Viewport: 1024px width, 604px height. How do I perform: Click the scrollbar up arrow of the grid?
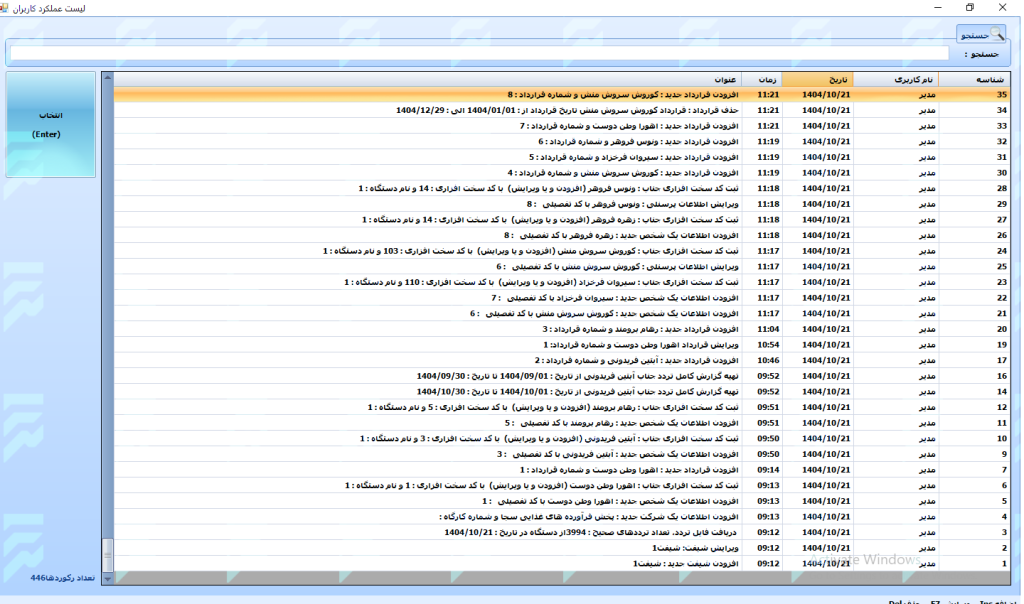coord(107,78)
